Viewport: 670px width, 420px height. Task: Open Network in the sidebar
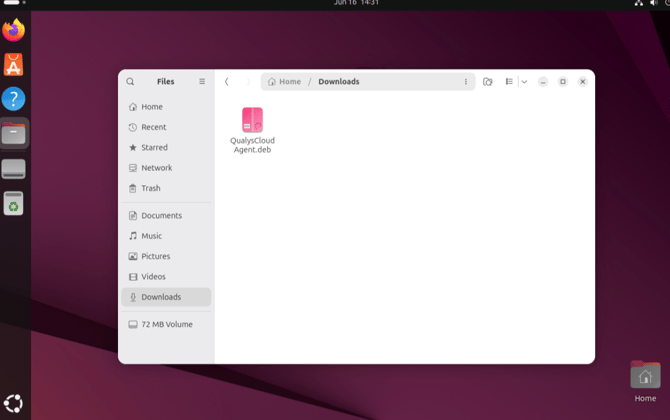pos(166,168)
